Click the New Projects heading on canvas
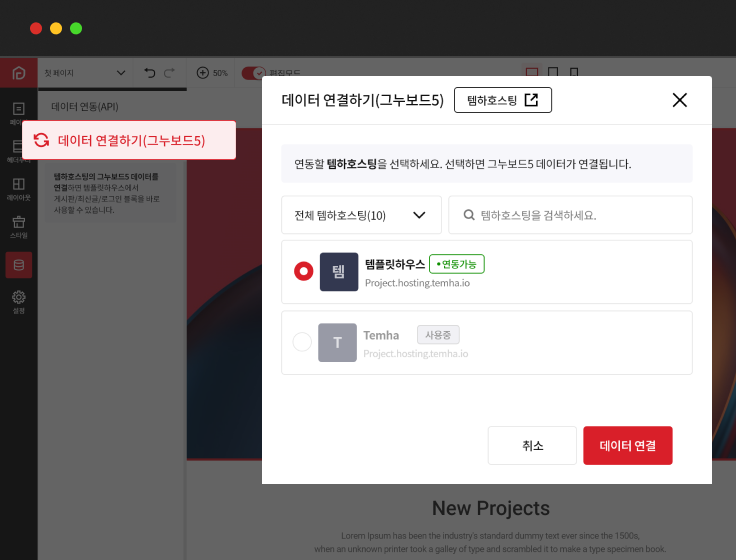The image size is (736, 560). tap(491, 508)
